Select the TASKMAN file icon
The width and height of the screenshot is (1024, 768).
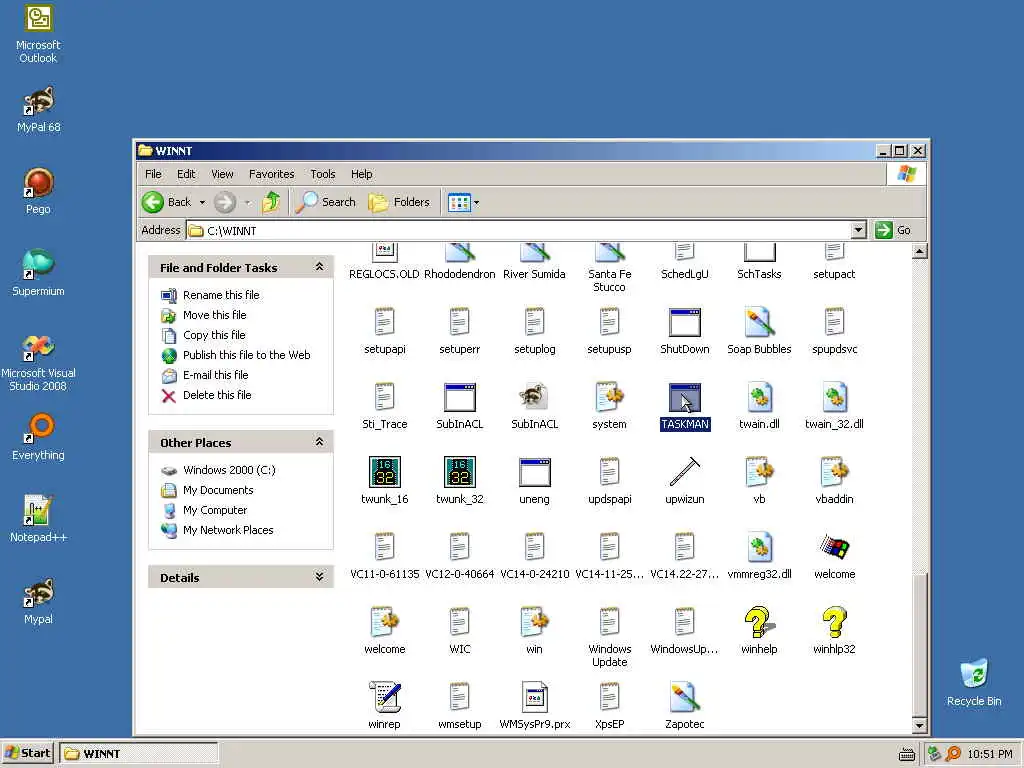[x=684, y=398]
